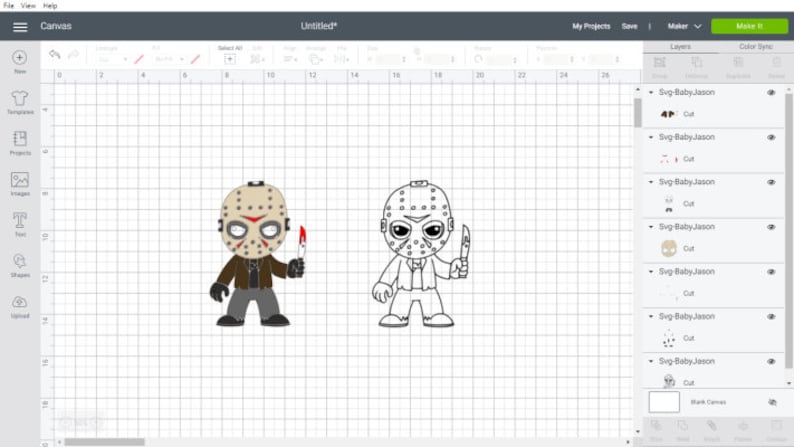Open the File menu
This screenshot has height=447, width=794.
[9, 6]
